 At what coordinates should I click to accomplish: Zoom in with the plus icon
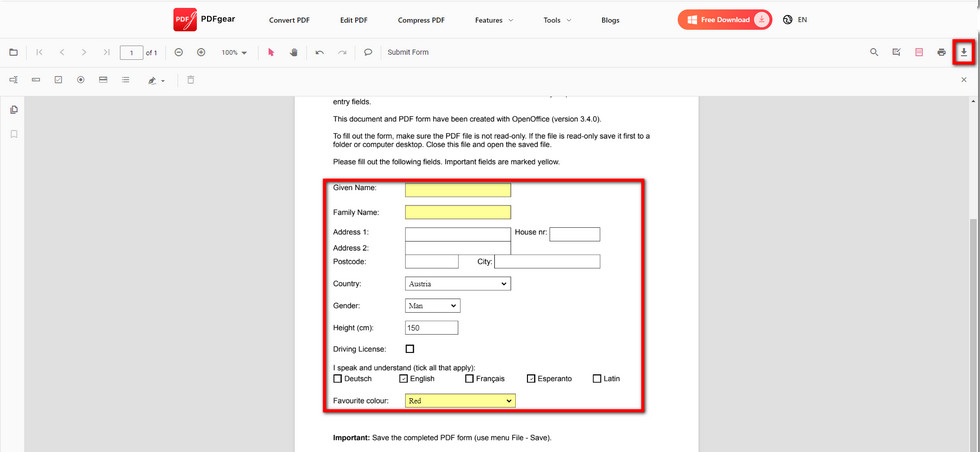click(x=201, y=53)
